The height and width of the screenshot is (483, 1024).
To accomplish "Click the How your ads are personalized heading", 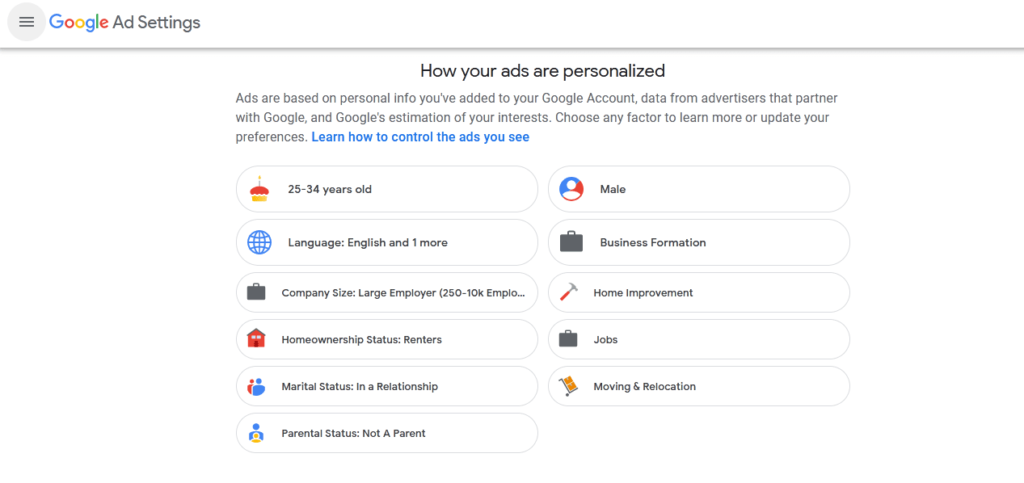I will coord(542,71).
